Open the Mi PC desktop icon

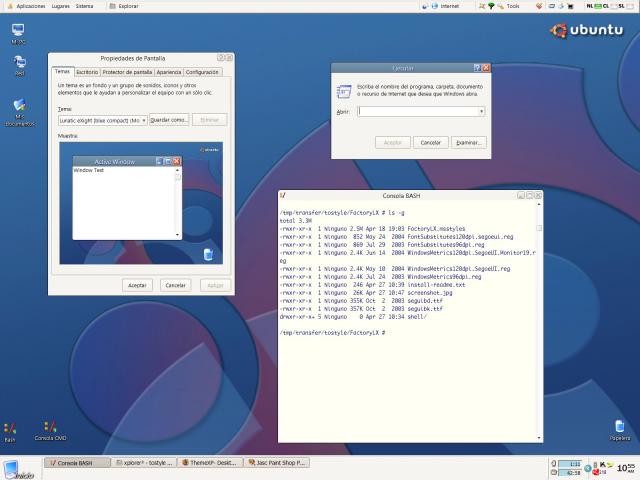[18, 33]
